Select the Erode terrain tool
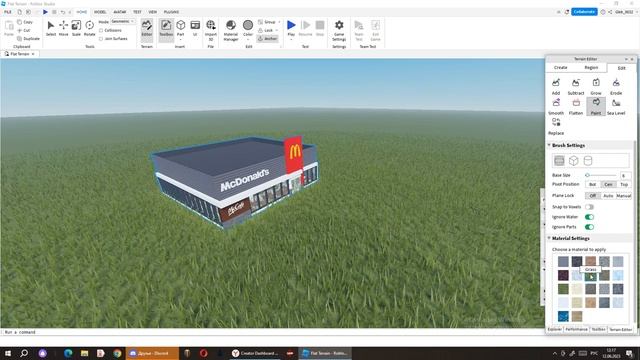 (616, 87)
